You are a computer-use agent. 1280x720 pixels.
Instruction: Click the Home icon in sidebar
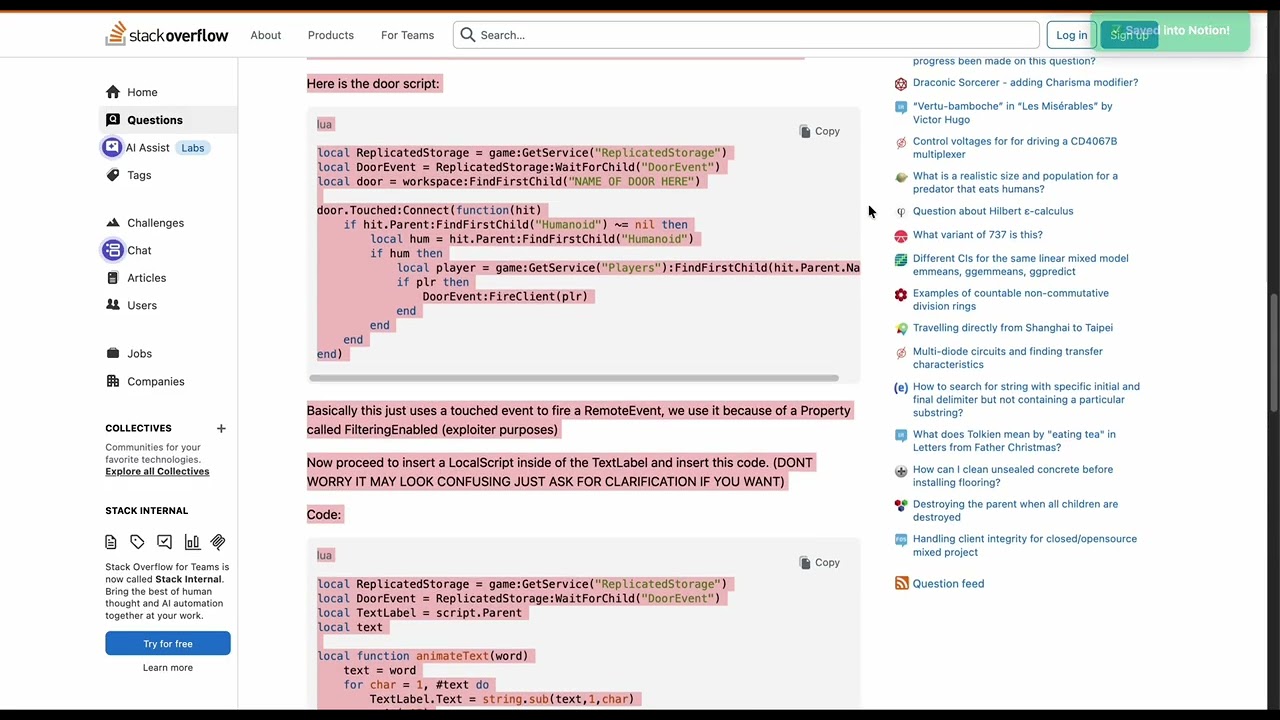pos(113,92)
